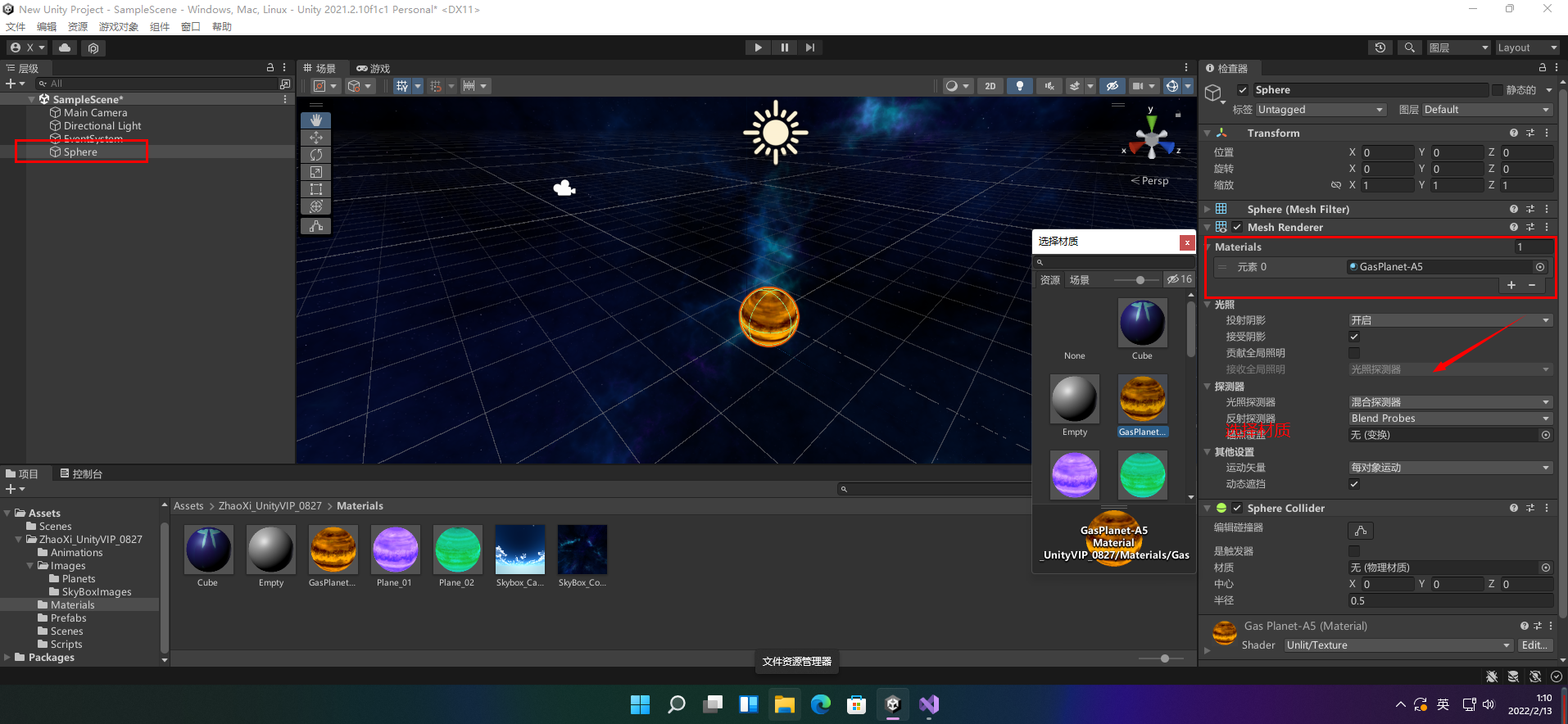Image resolution: width=1568 pixels, height=724 pixels.
Task: Open Mesh Renderer presets icon
Action: click(1530, 227)
